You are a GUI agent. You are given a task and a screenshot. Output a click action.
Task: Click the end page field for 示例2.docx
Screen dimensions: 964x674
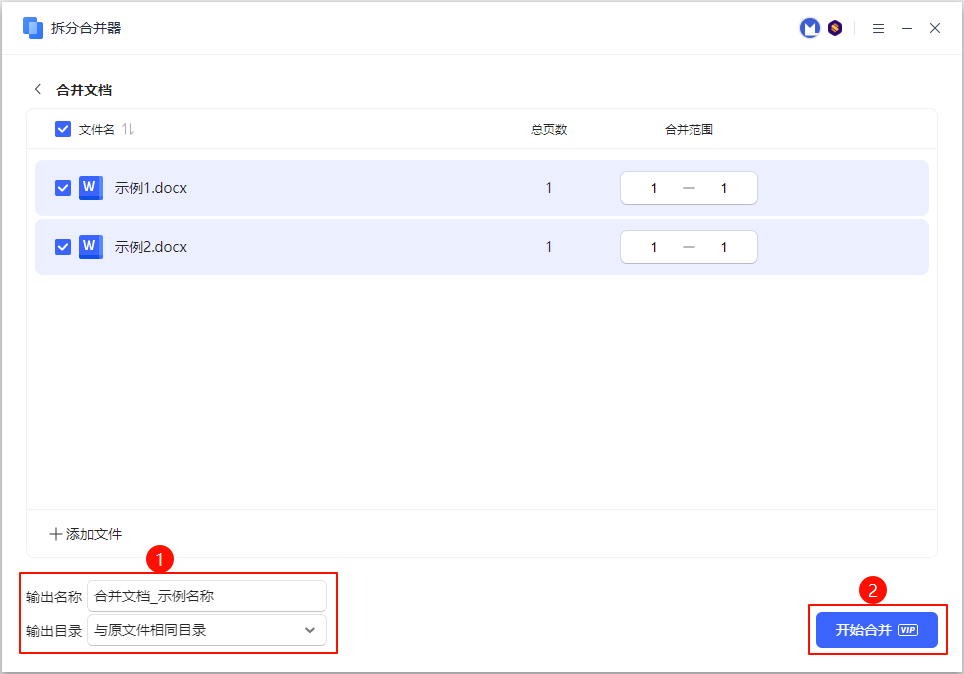[723, 247]
